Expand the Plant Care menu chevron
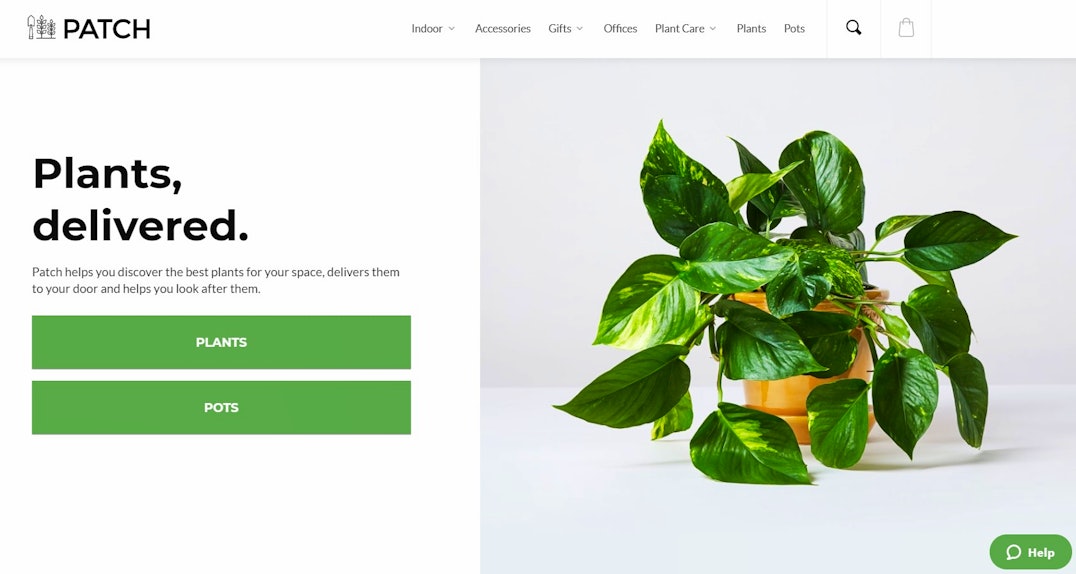The image size is (1076, 574). coord(713,29)
